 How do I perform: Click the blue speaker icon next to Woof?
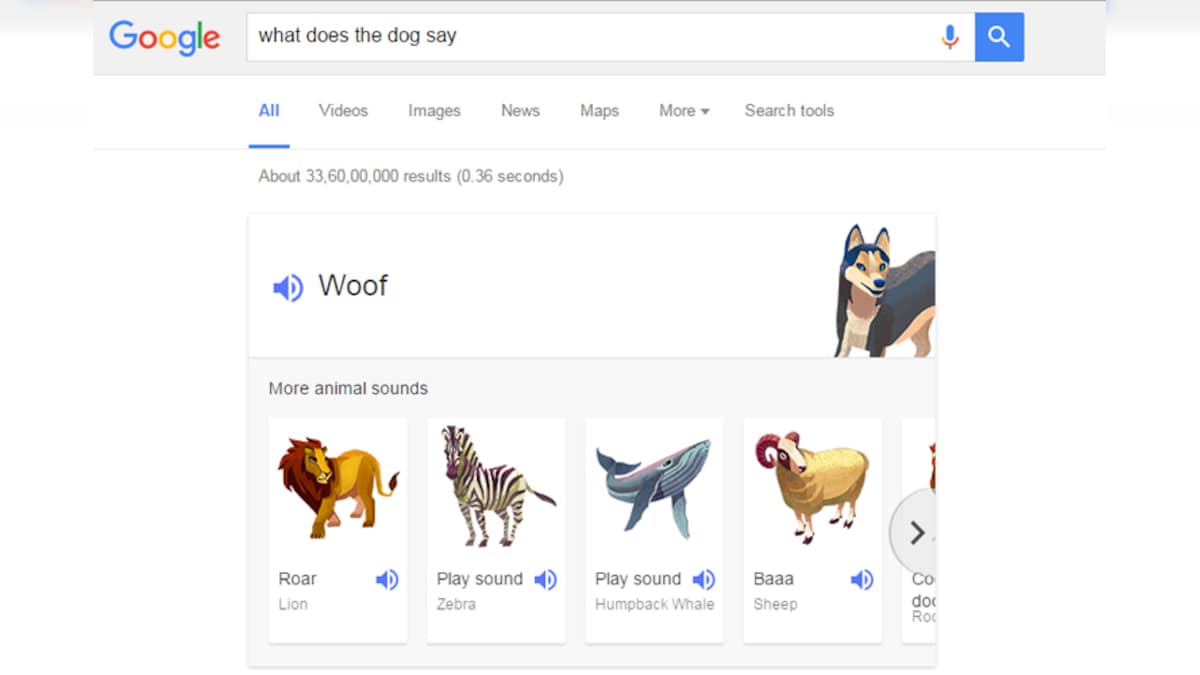287,287
